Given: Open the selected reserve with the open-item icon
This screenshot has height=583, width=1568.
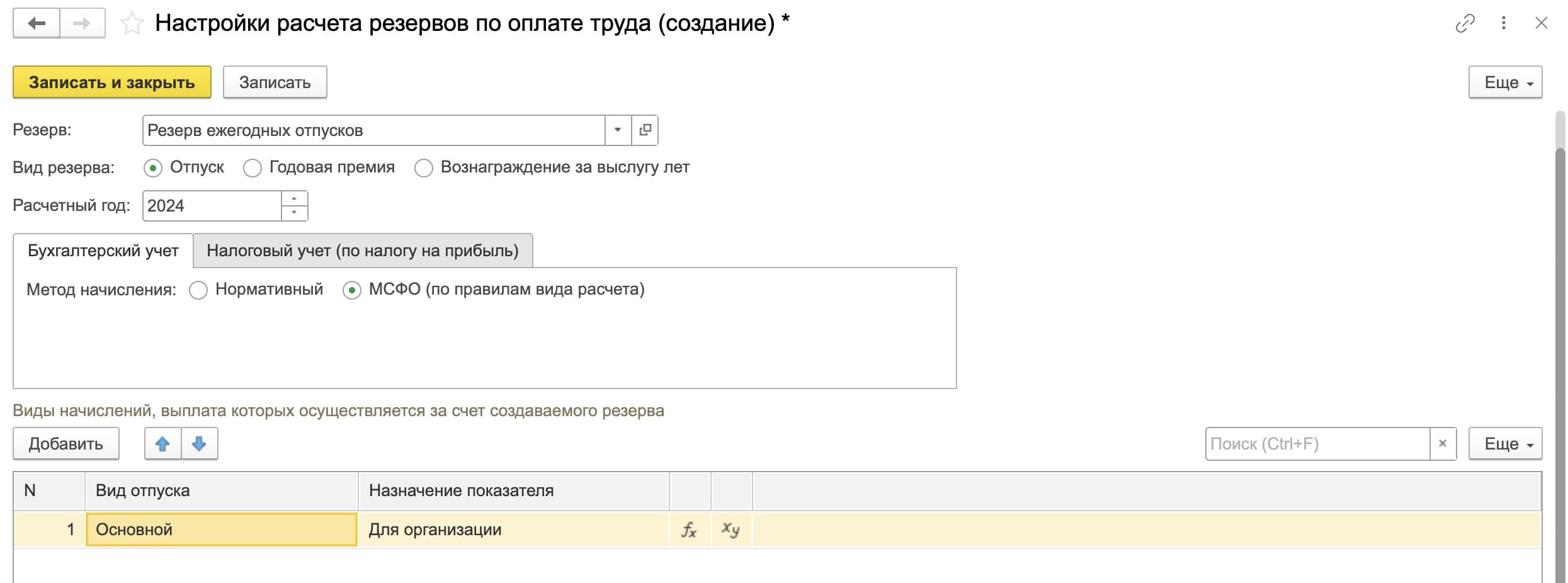Looking at the screenshot, I should tap(645, 130).
